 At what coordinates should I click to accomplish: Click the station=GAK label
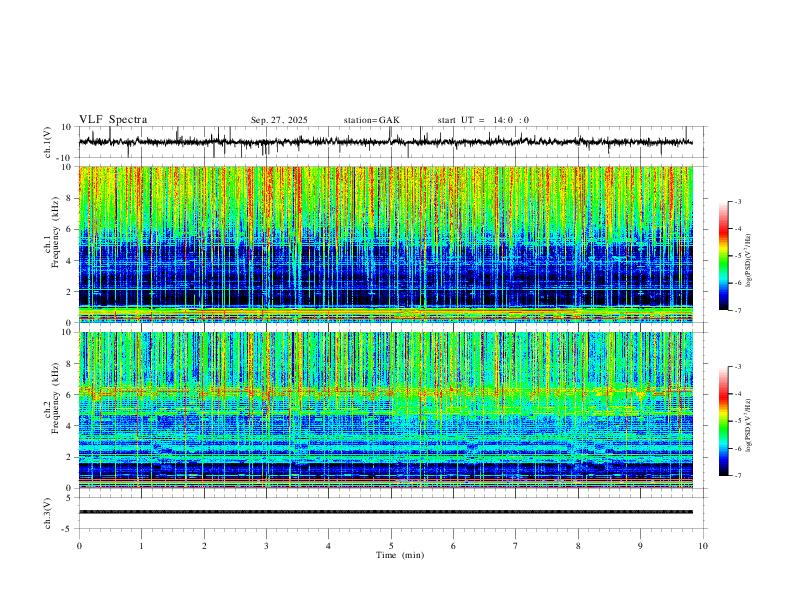click(x=372, y=120)
